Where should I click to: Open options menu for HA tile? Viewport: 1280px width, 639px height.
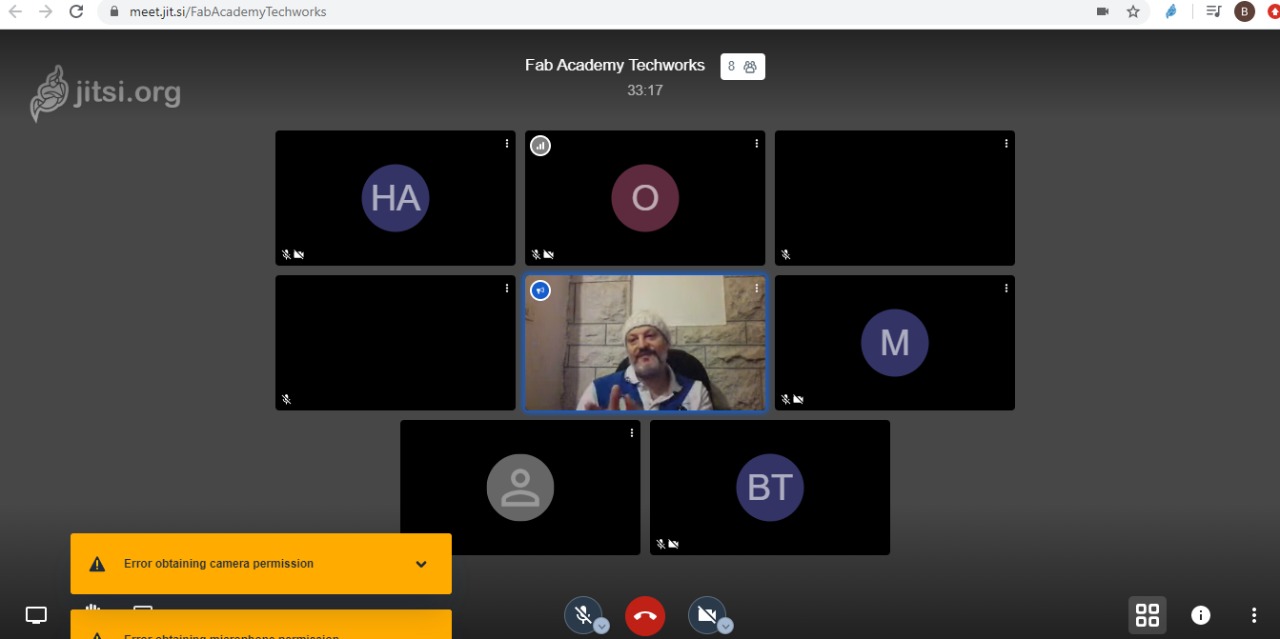507,144
